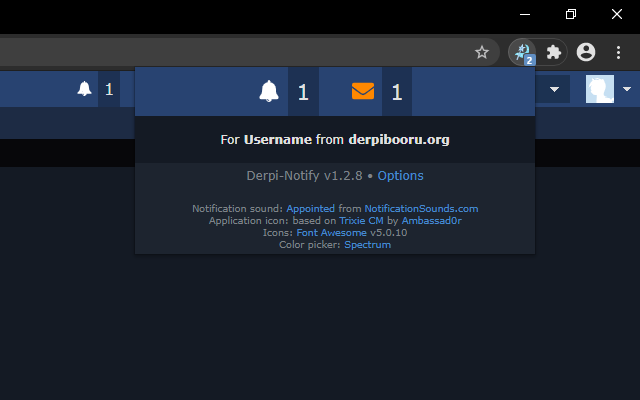Viewport: 640px width, 400px height.
Task: Open the Chrome Extensions puzzle icon
Action: pos(553,52)
